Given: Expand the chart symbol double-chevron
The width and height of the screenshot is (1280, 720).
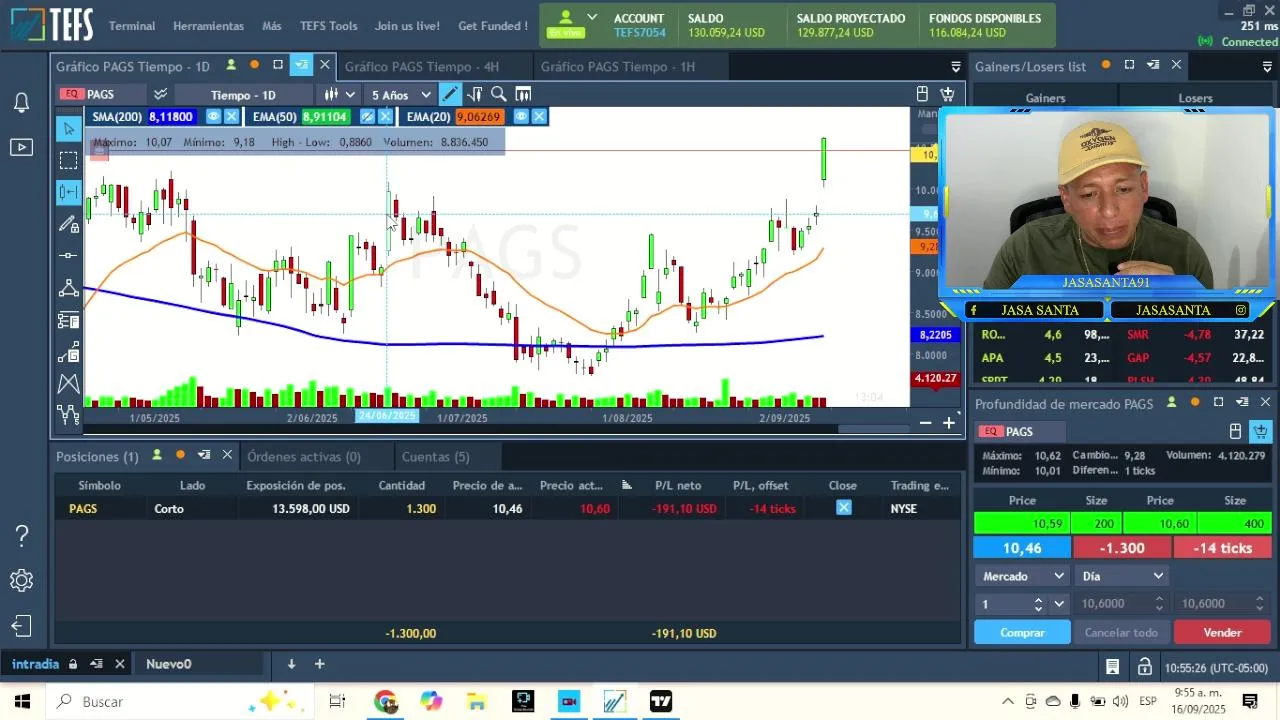Looking at the screenshot, I should 159,94.
